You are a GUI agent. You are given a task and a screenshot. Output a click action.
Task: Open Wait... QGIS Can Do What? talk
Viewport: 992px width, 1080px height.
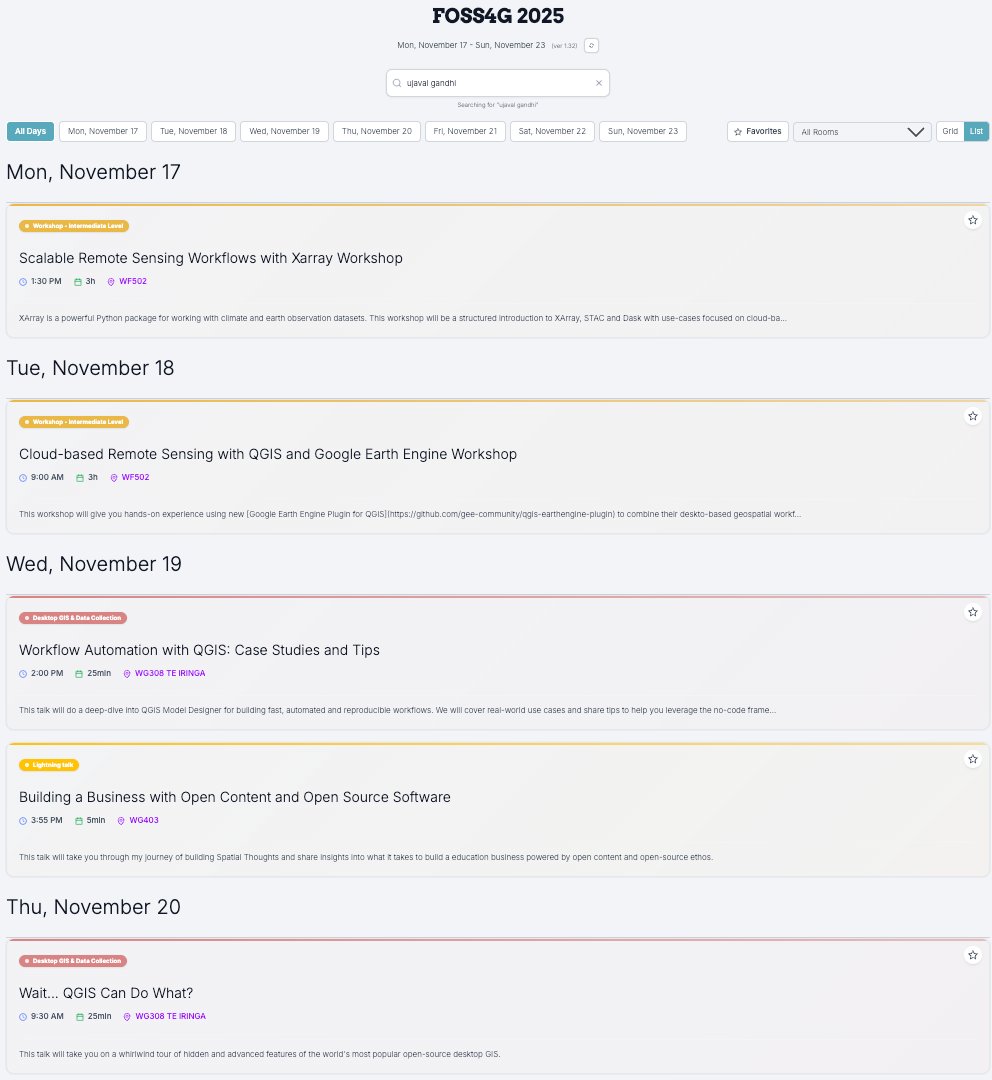tap(106, 993)
